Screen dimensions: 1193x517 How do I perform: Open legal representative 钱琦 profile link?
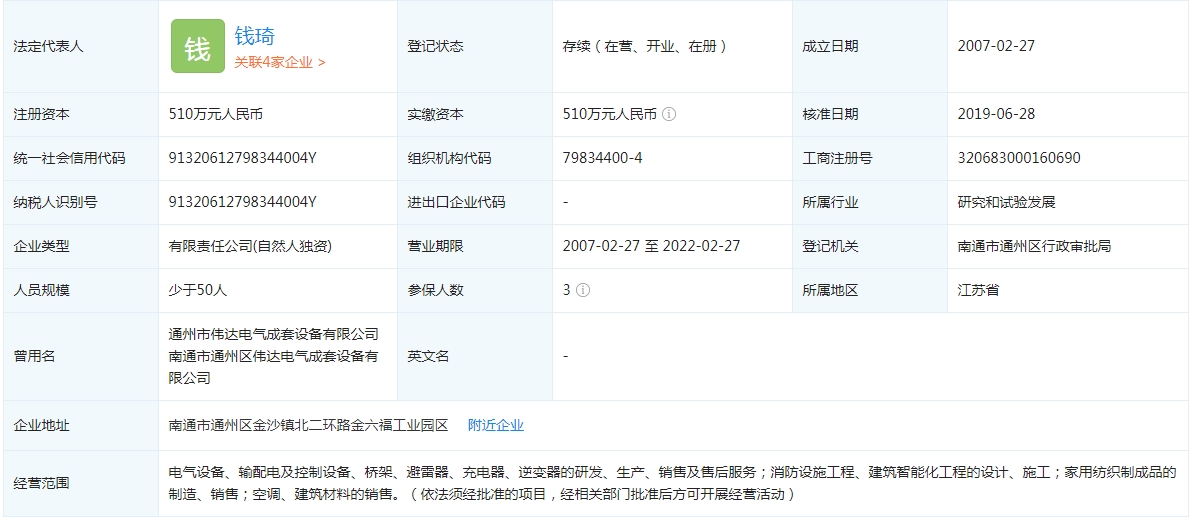click(252, 36)
